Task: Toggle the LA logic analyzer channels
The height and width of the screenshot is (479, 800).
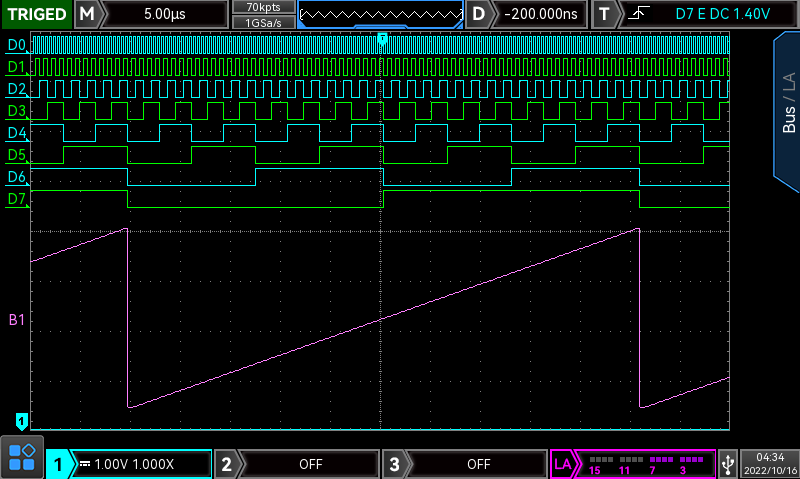Action: [x=632, y=464]
